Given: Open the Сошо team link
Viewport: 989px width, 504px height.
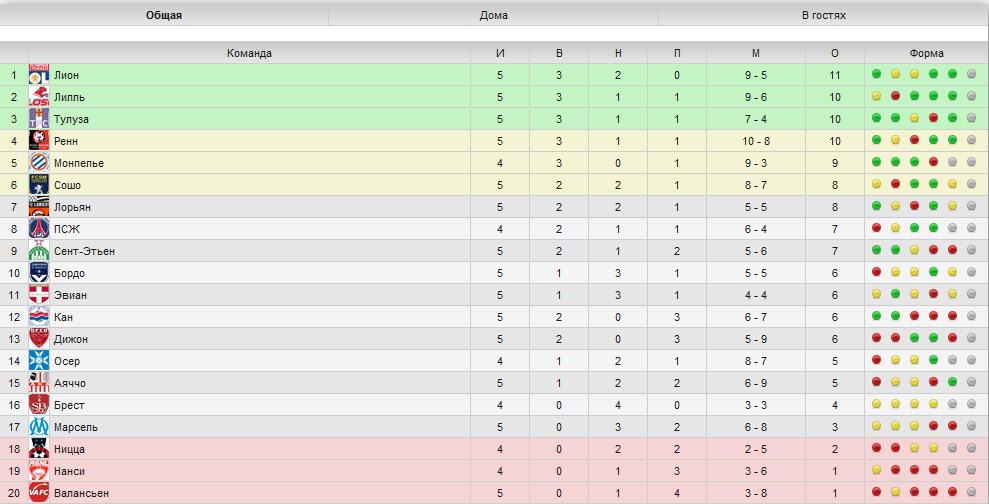Looking at the screenshot, I should [67, 185].
